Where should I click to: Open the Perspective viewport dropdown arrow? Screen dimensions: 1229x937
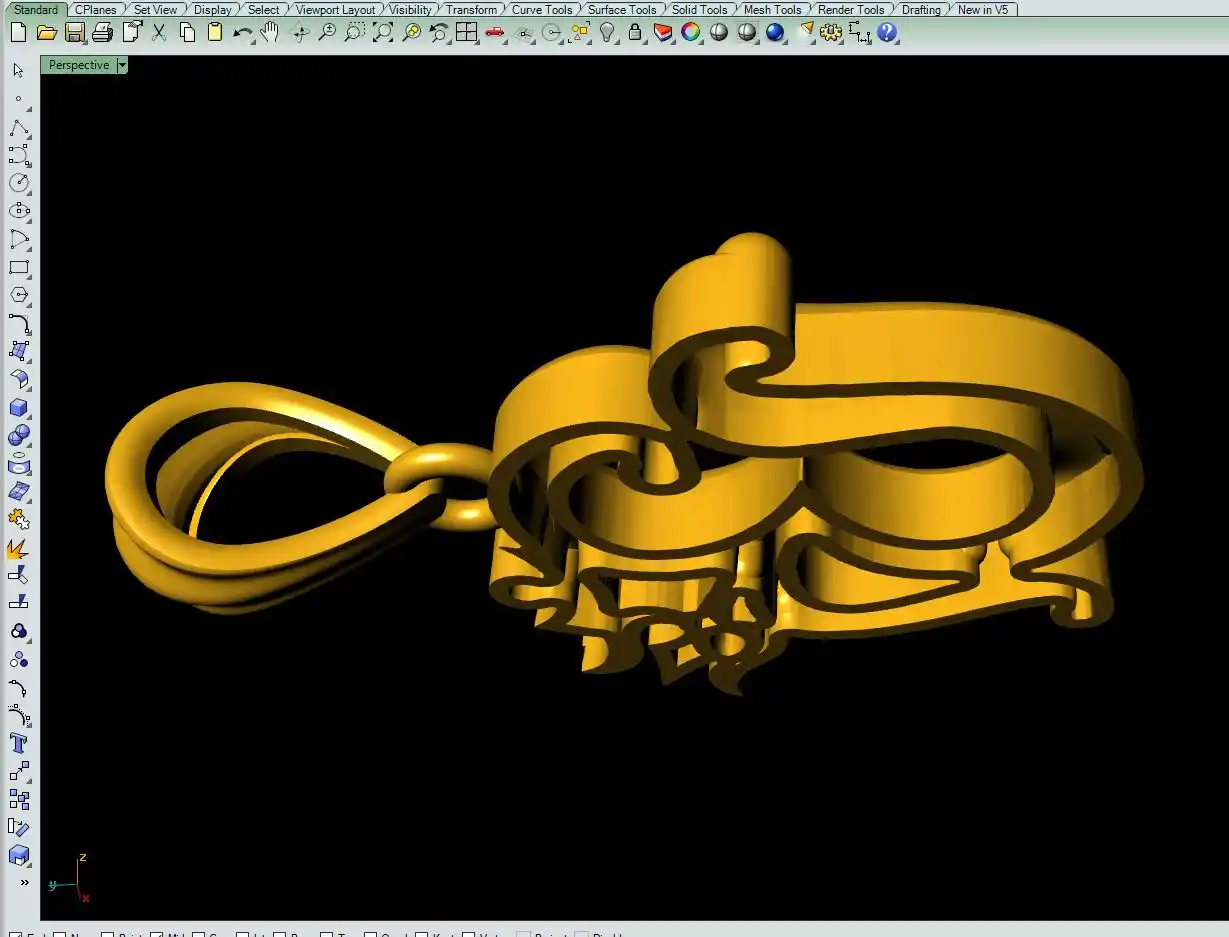[x=122, y=65]
